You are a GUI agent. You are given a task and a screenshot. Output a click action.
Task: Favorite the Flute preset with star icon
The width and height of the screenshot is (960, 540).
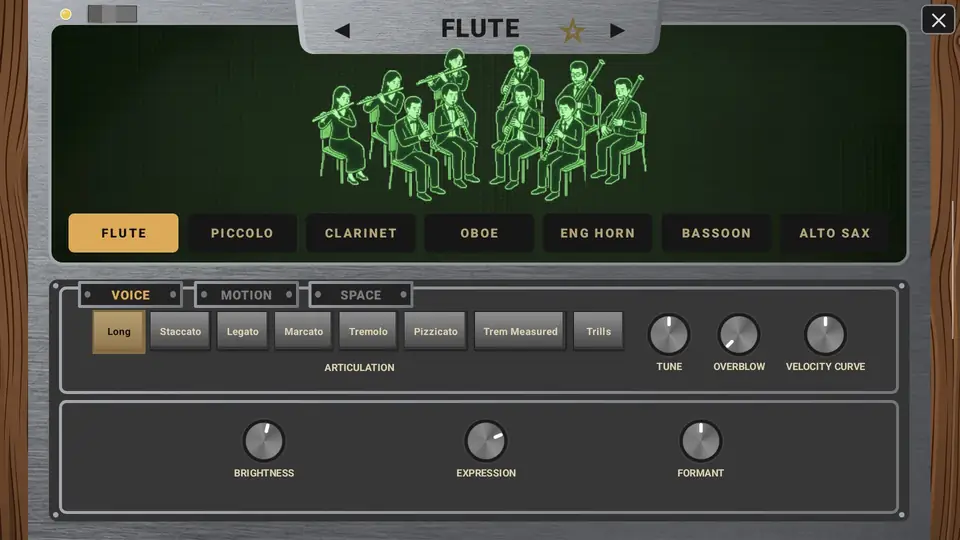(572, 30)
